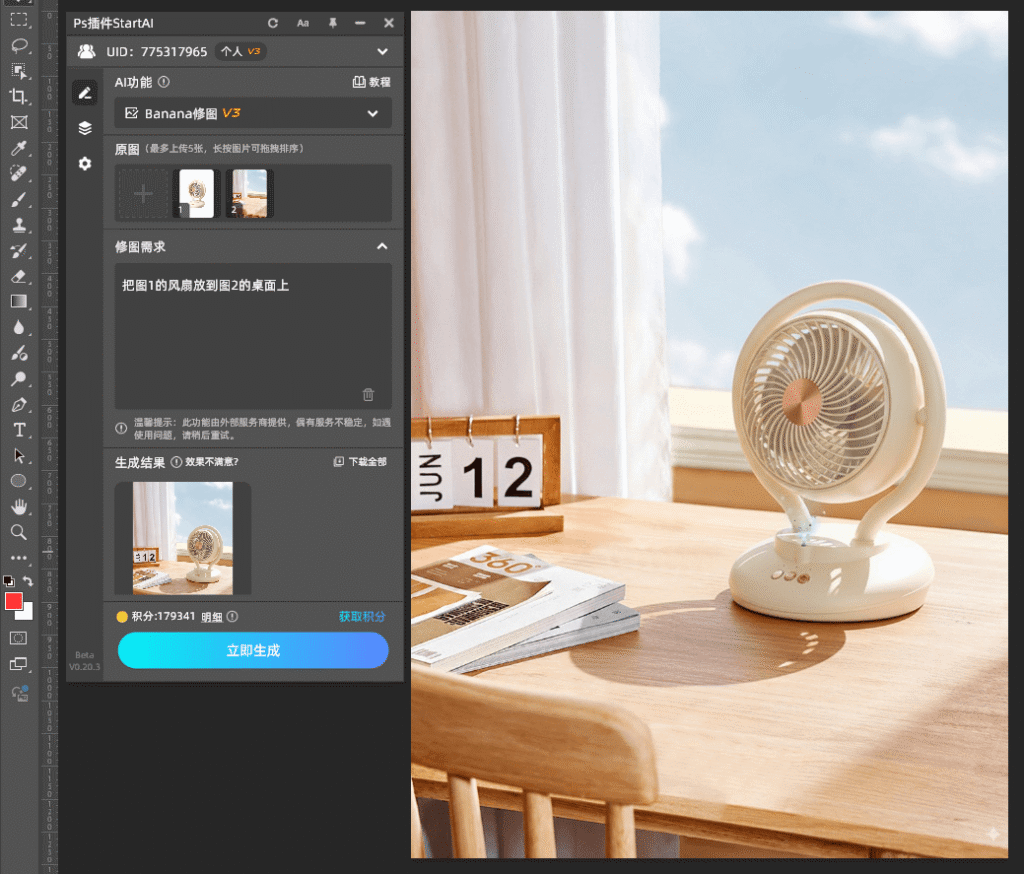Pin the StartAI plugin window
1024x874 pixels.
332,22
